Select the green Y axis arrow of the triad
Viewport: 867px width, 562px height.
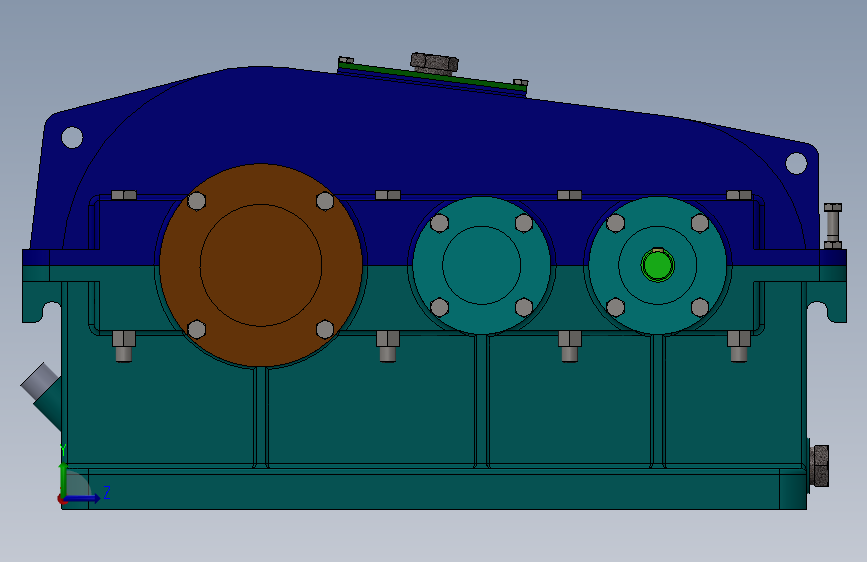click(x=63, y=480)
